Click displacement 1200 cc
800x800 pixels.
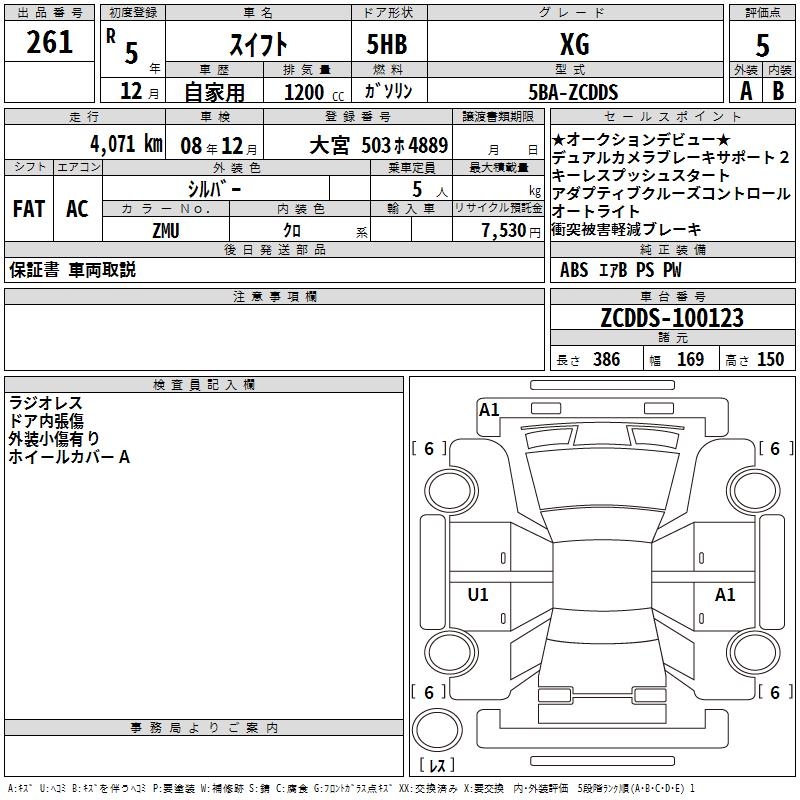314,92
